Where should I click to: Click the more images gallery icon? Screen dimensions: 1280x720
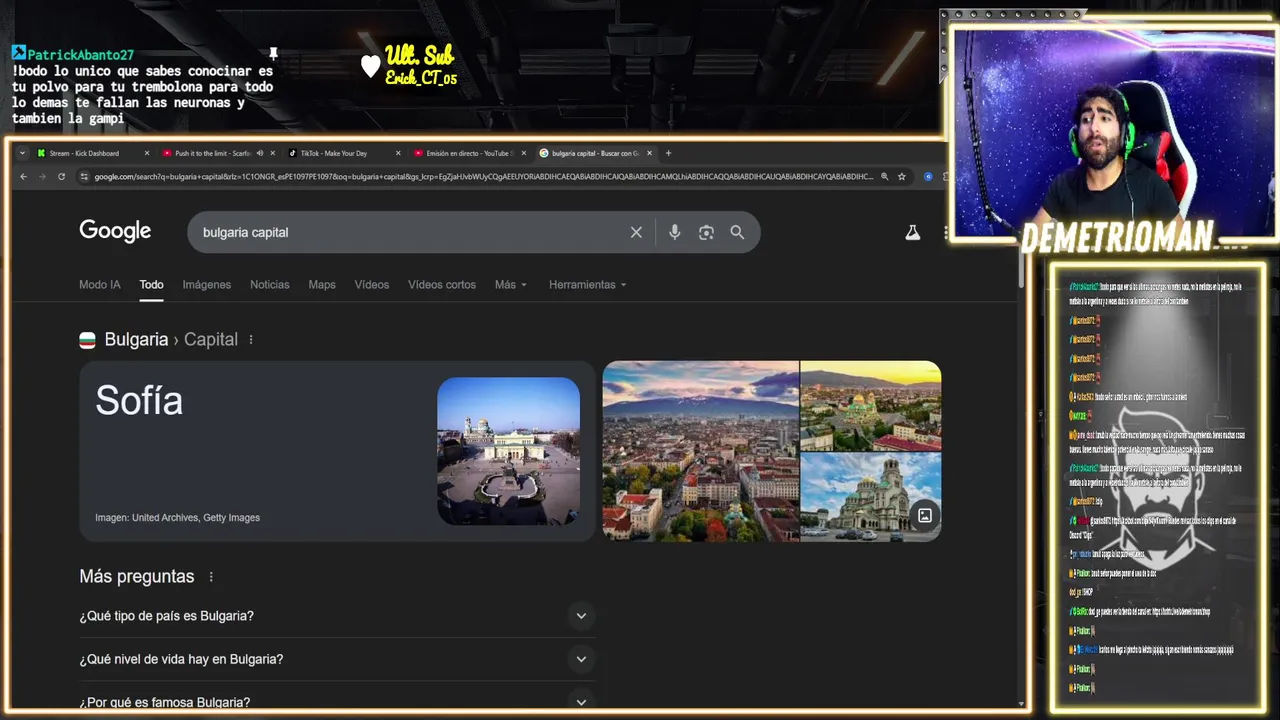925,516
